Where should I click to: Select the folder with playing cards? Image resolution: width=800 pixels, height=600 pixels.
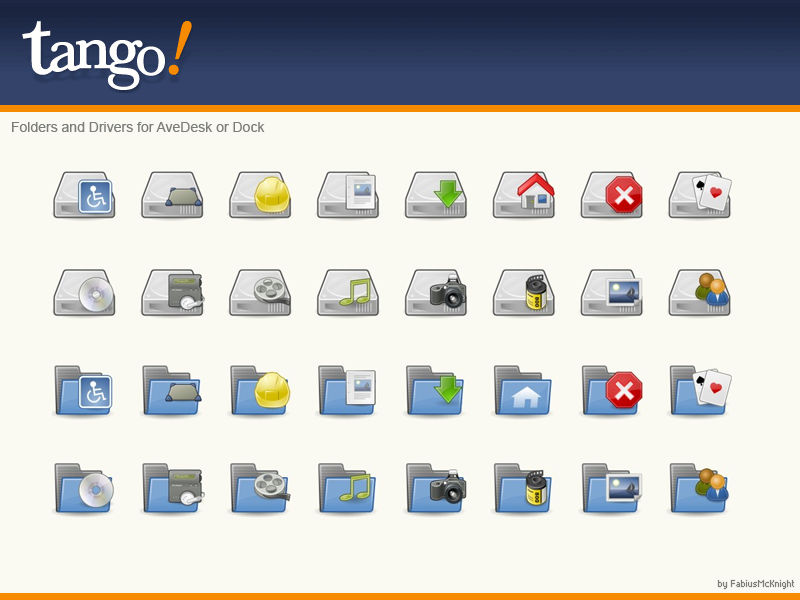pos(699,390)
